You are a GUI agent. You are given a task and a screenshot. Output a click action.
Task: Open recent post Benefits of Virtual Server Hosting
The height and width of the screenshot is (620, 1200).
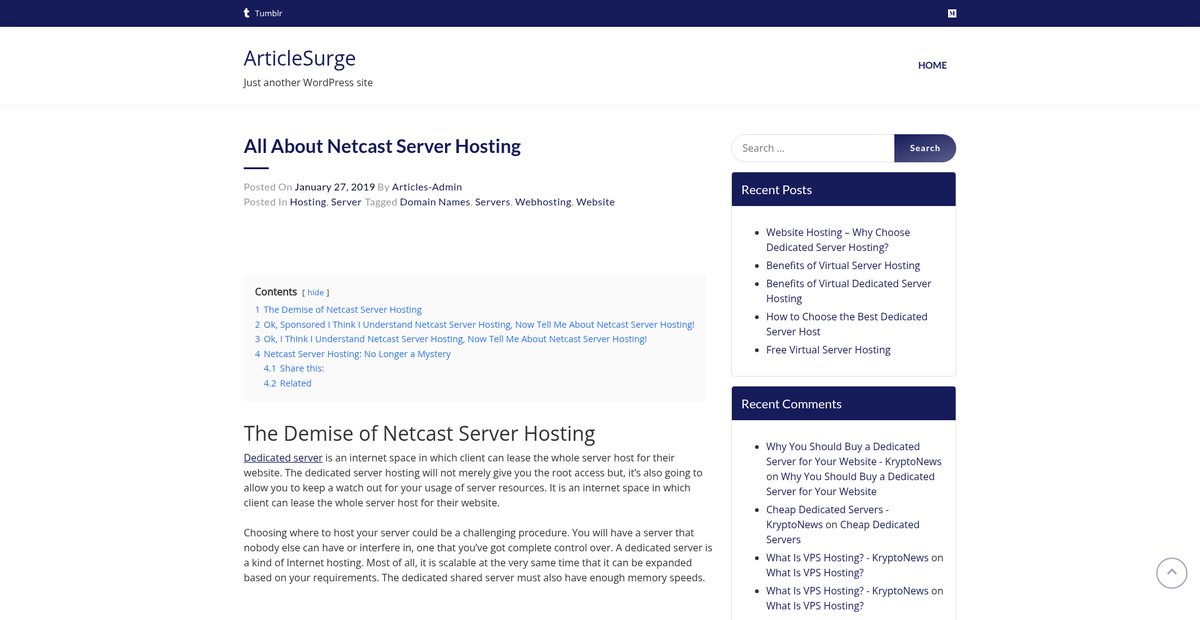pyautogui.click(x=843, y=266)
